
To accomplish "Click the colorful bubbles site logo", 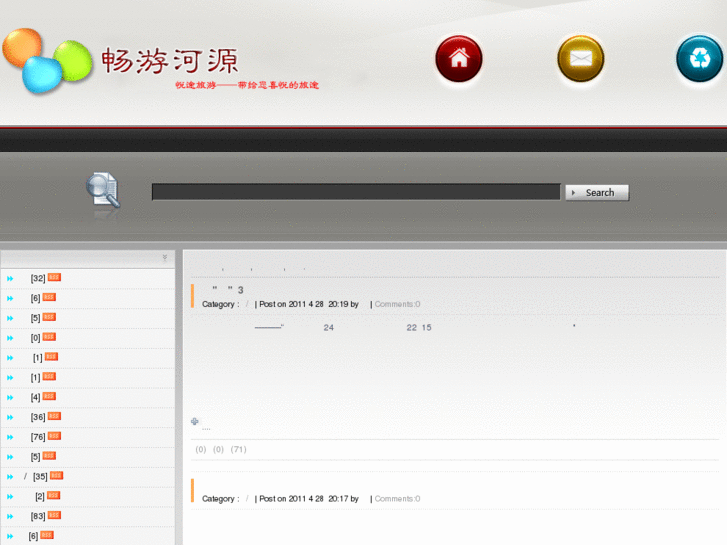I will coord(47,61).
